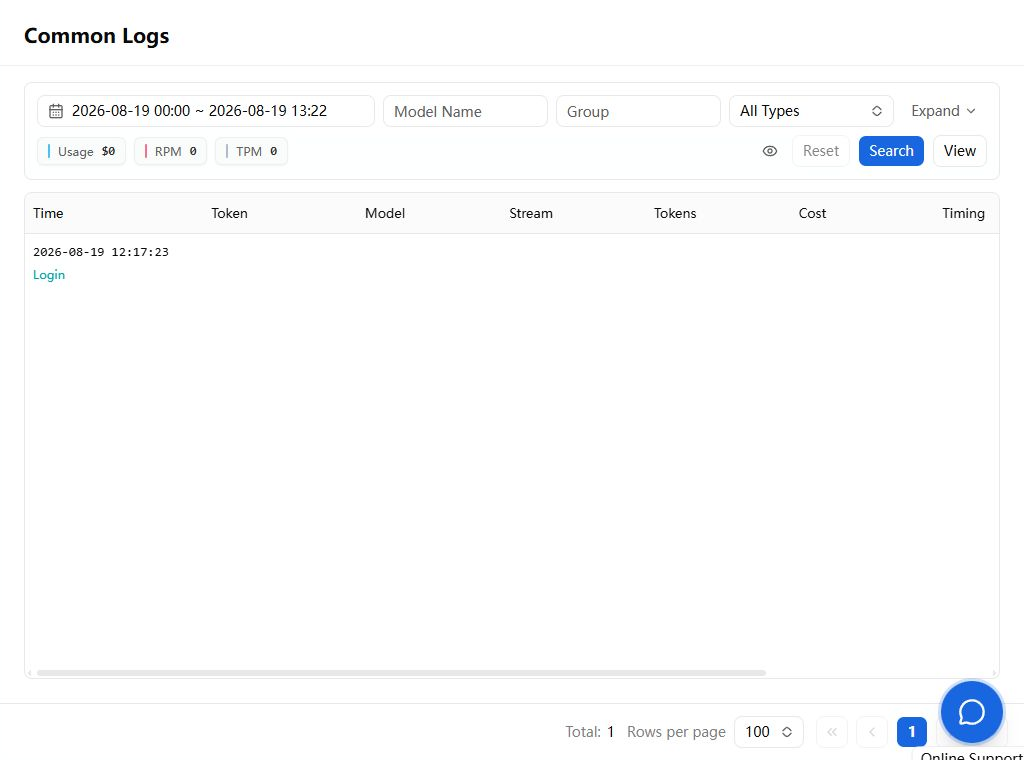Click the Stream column header
The width and height of the screenshot is (1024, 760).
[x=531, y=214]
